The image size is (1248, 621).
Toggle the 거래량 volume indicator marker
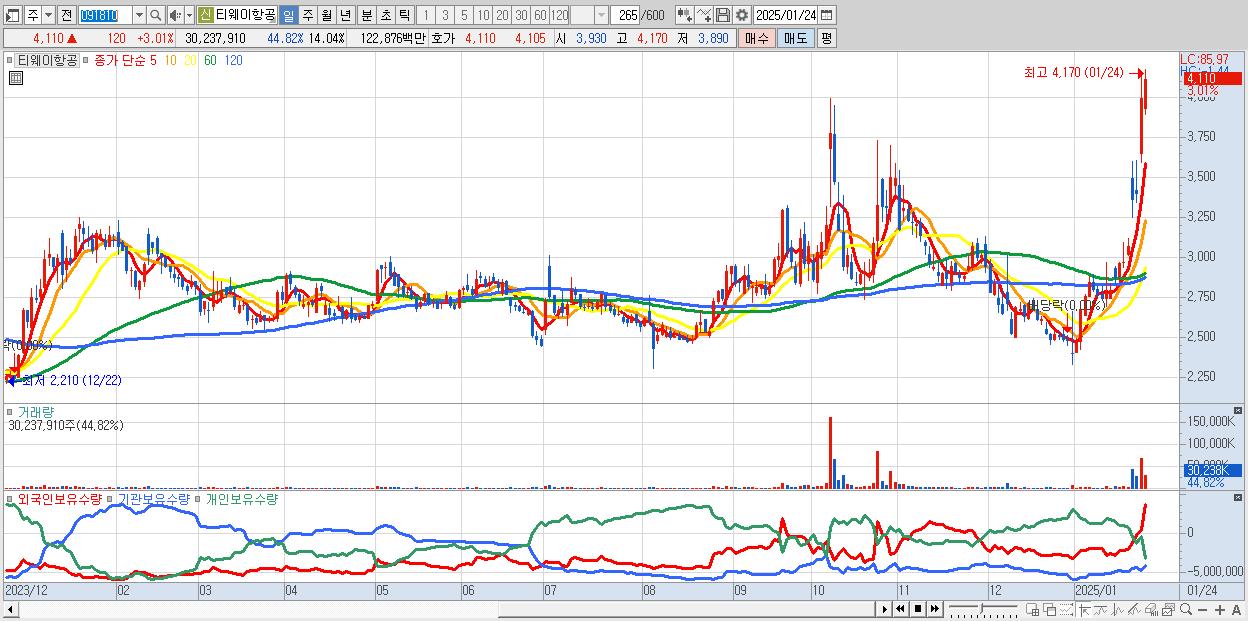pos(11,411)
